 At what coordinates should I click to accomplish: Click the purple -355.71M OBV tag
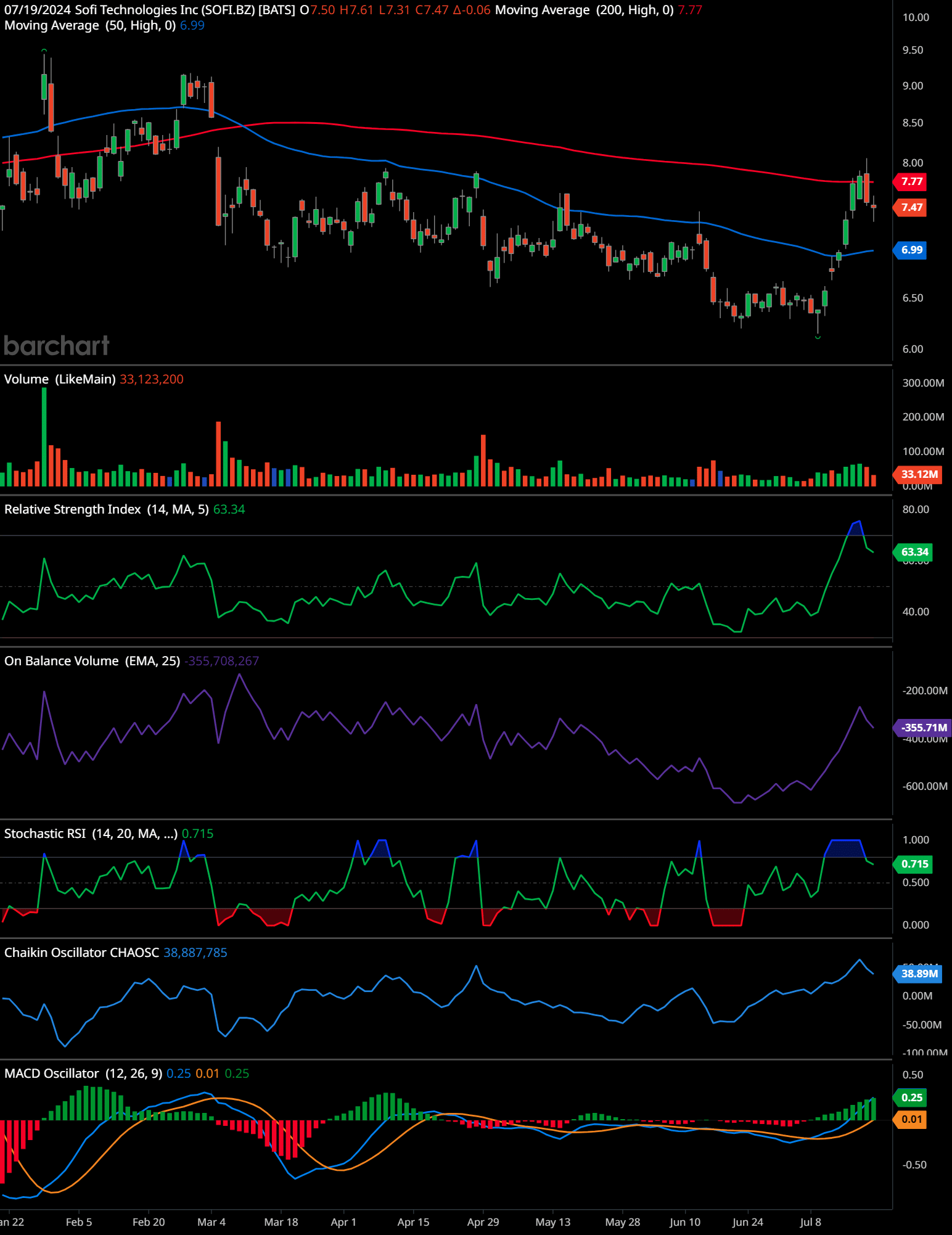click(x=922, y=728)
